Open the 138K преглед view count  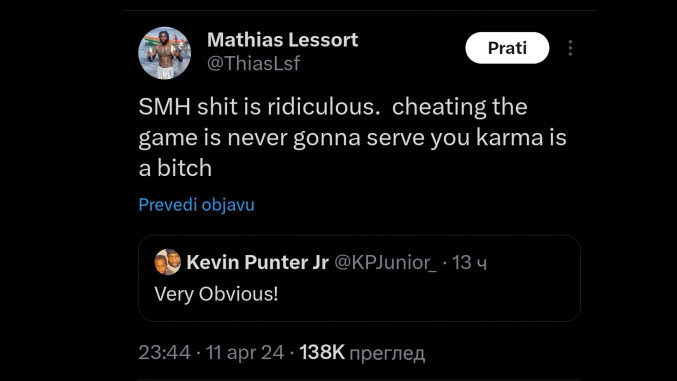pyautogui.click(x=362, y=352)
